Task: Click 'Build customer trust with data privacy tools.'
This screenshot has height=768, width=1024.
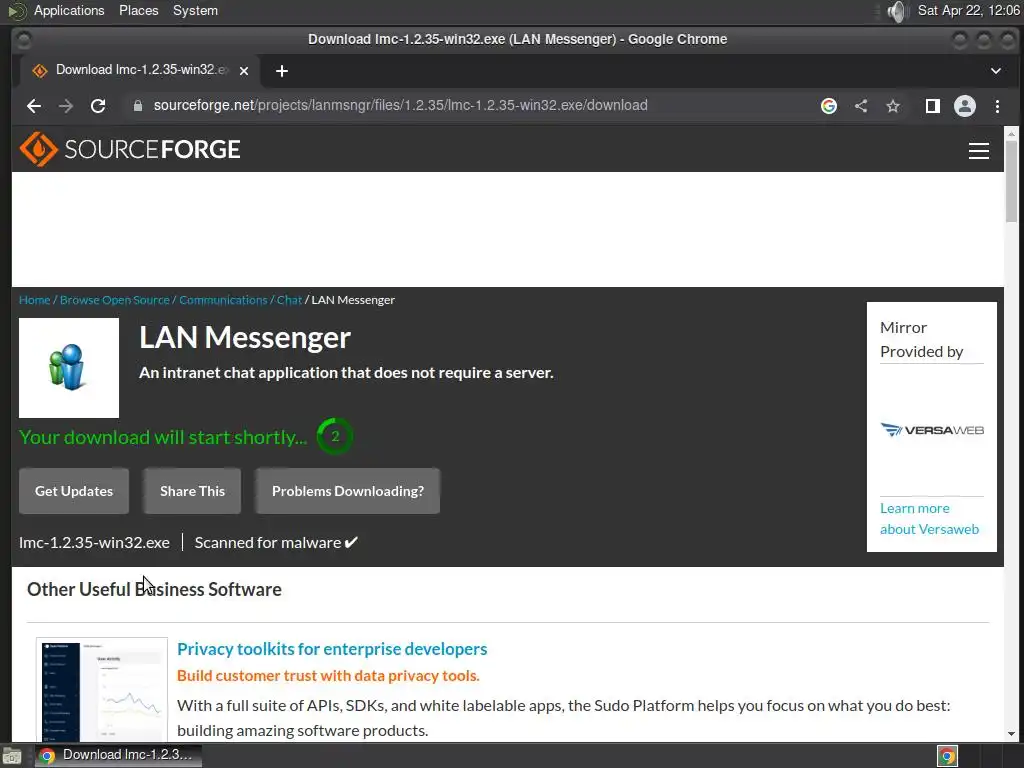Action: tap(328, 675)
